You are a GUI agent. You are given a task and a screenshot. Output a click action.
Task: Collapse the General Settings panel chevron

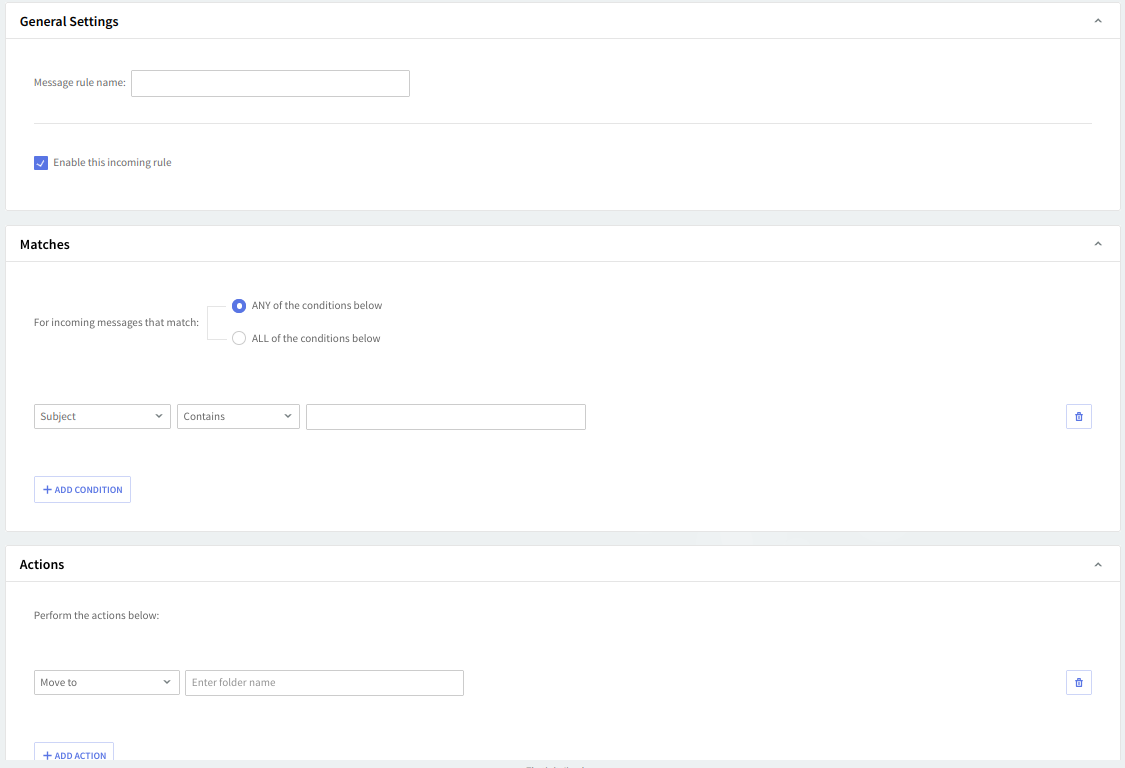pos(1097,21)
